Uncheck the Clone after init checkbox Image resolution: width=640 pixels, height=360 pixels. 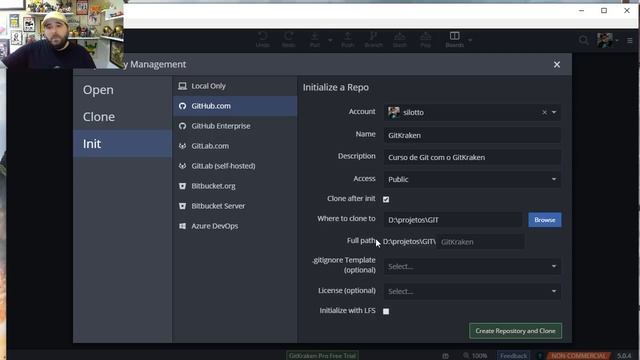[386, 199]
